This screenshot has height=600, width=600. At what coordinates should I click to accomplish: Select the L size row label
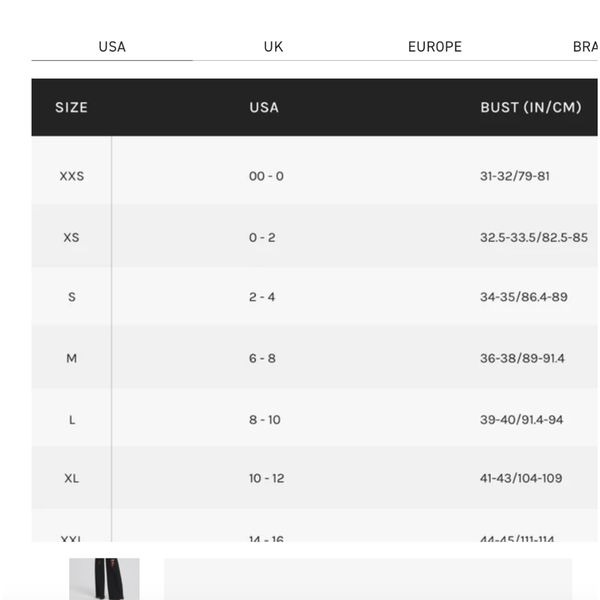[x=72, y=420]
